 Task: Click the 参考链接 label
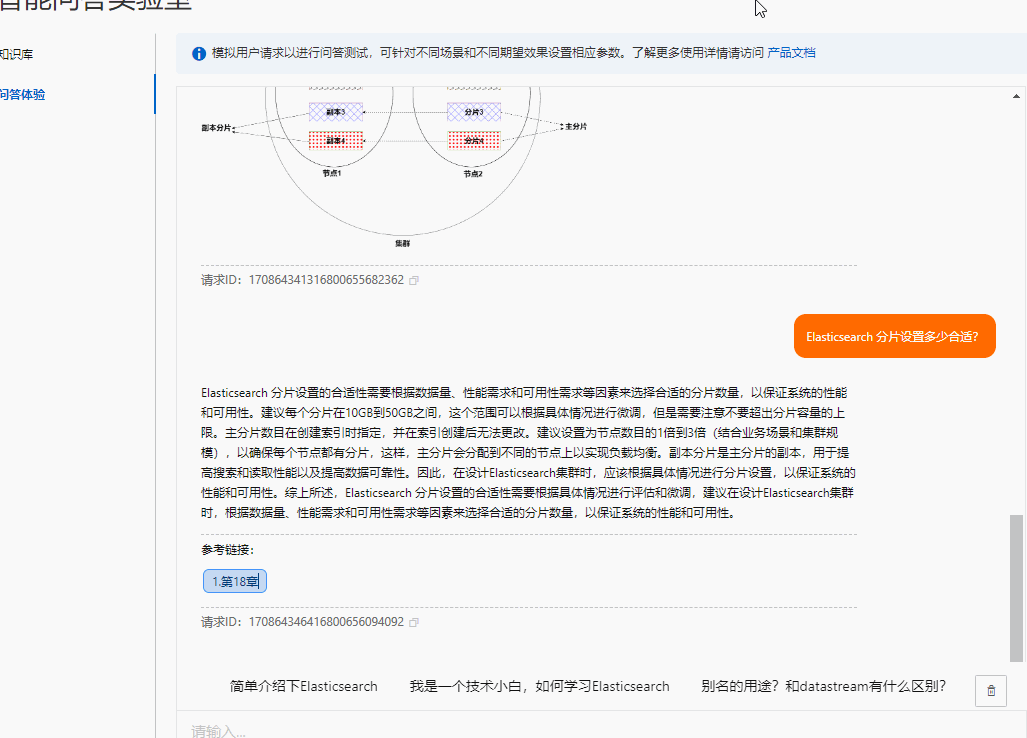click(227, 550)
